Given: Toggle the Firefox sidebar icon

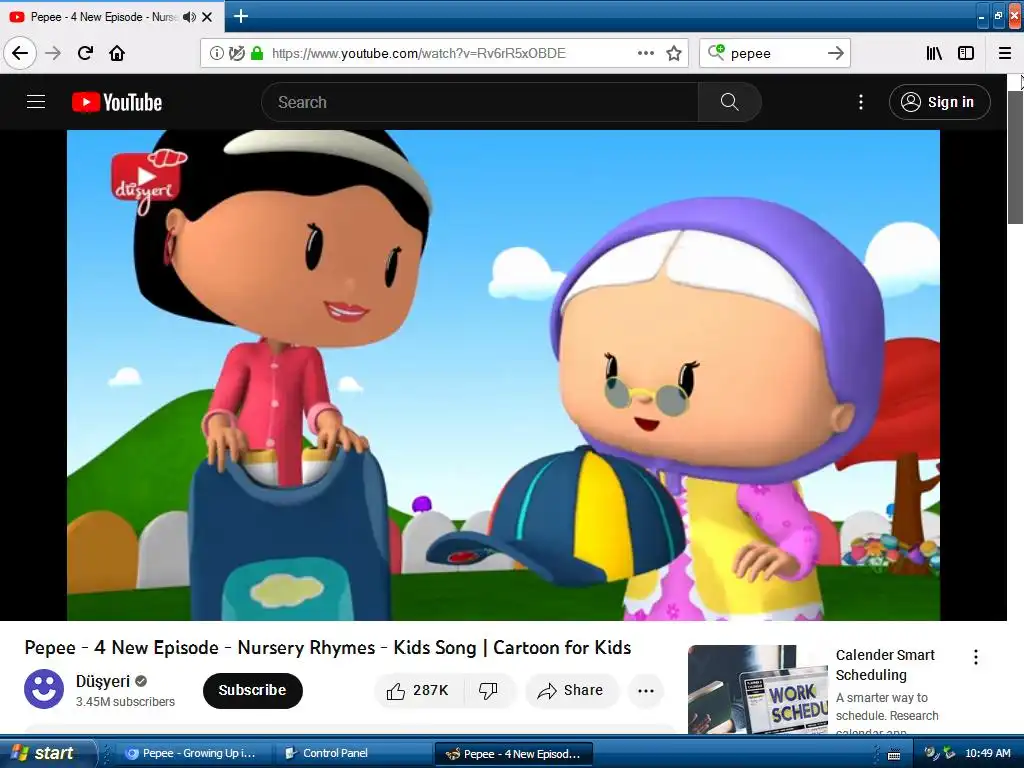Looking at the screenshot, I should pos(966,53).
